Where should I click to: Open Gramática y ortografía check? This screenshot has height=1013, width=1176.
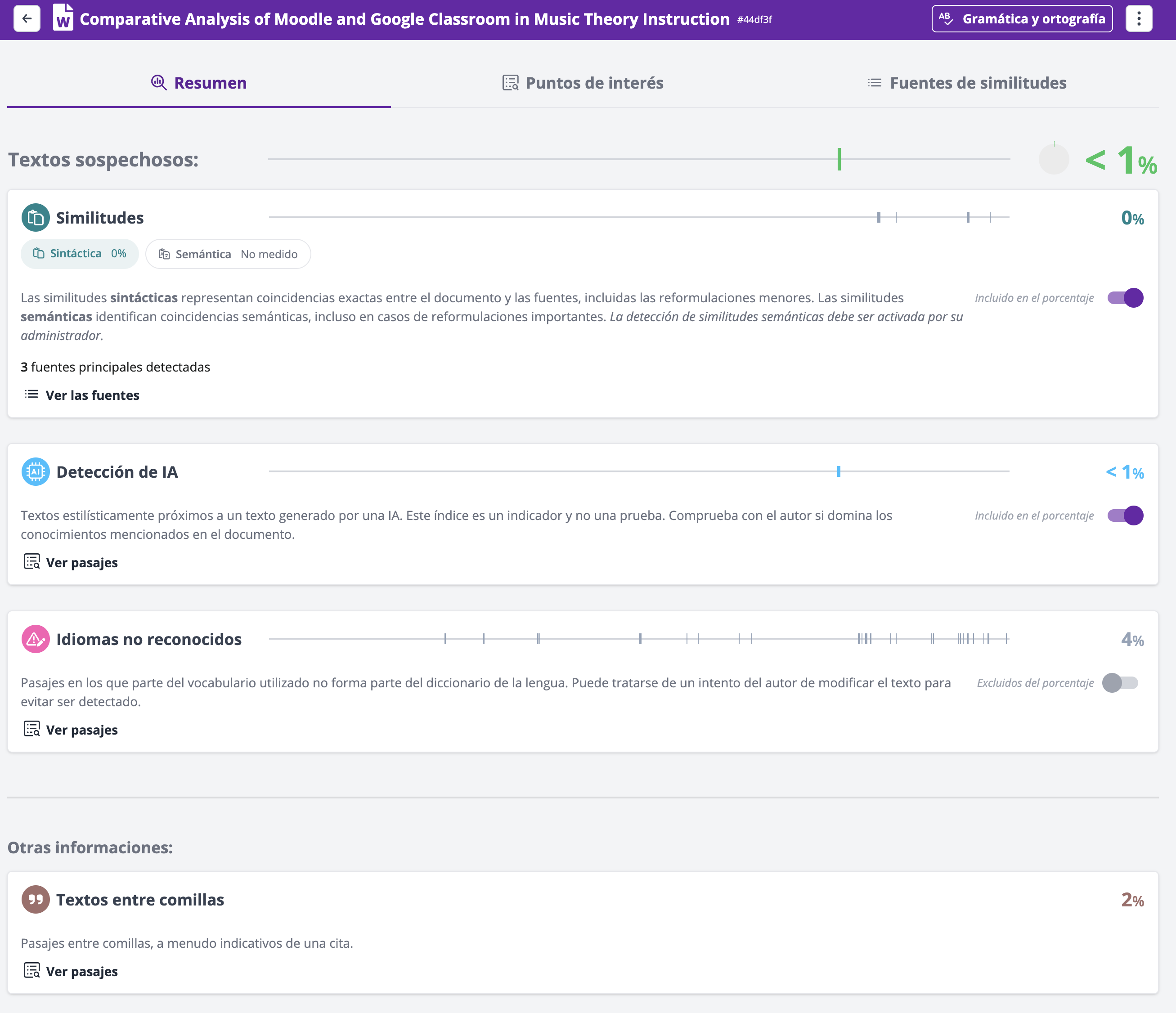click(x=1022, y=19)
